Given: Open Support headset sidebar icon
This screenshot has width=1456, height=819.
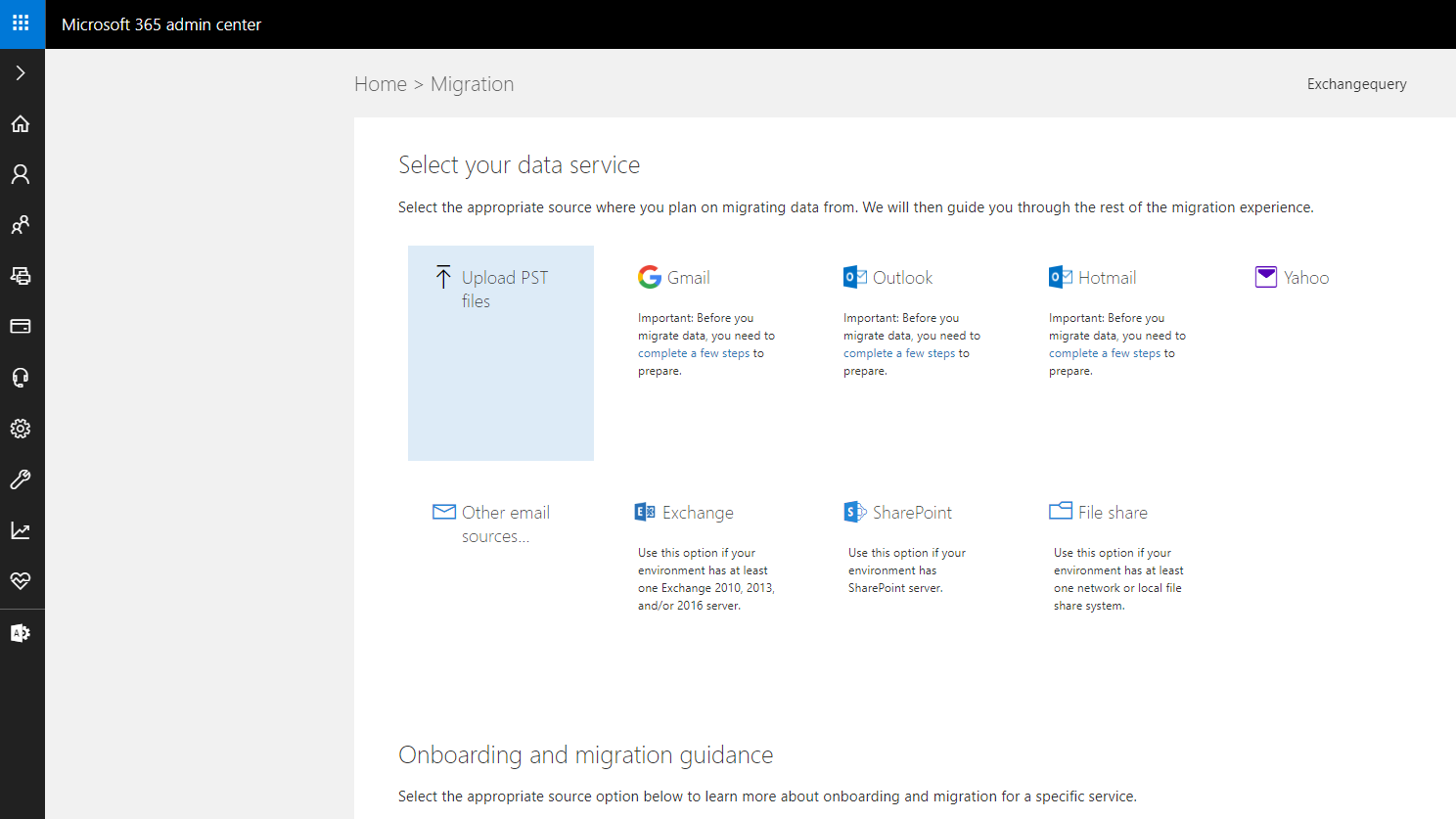Looking at the screenshot, I should tap(21, 378).
